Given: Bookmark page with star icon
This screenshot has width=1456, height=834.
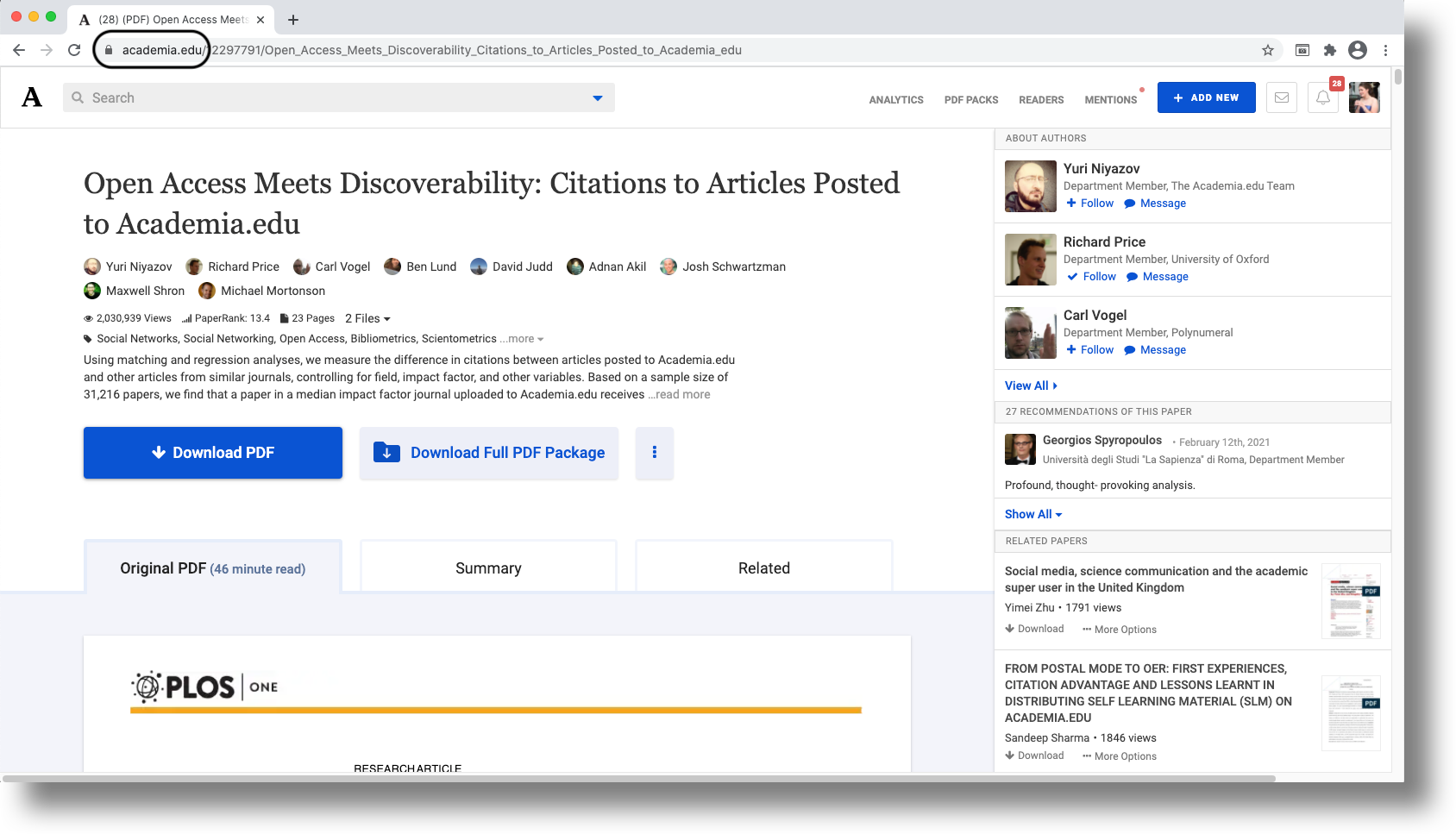Looking at the screenshot, I should click(x=1268, y=50).
